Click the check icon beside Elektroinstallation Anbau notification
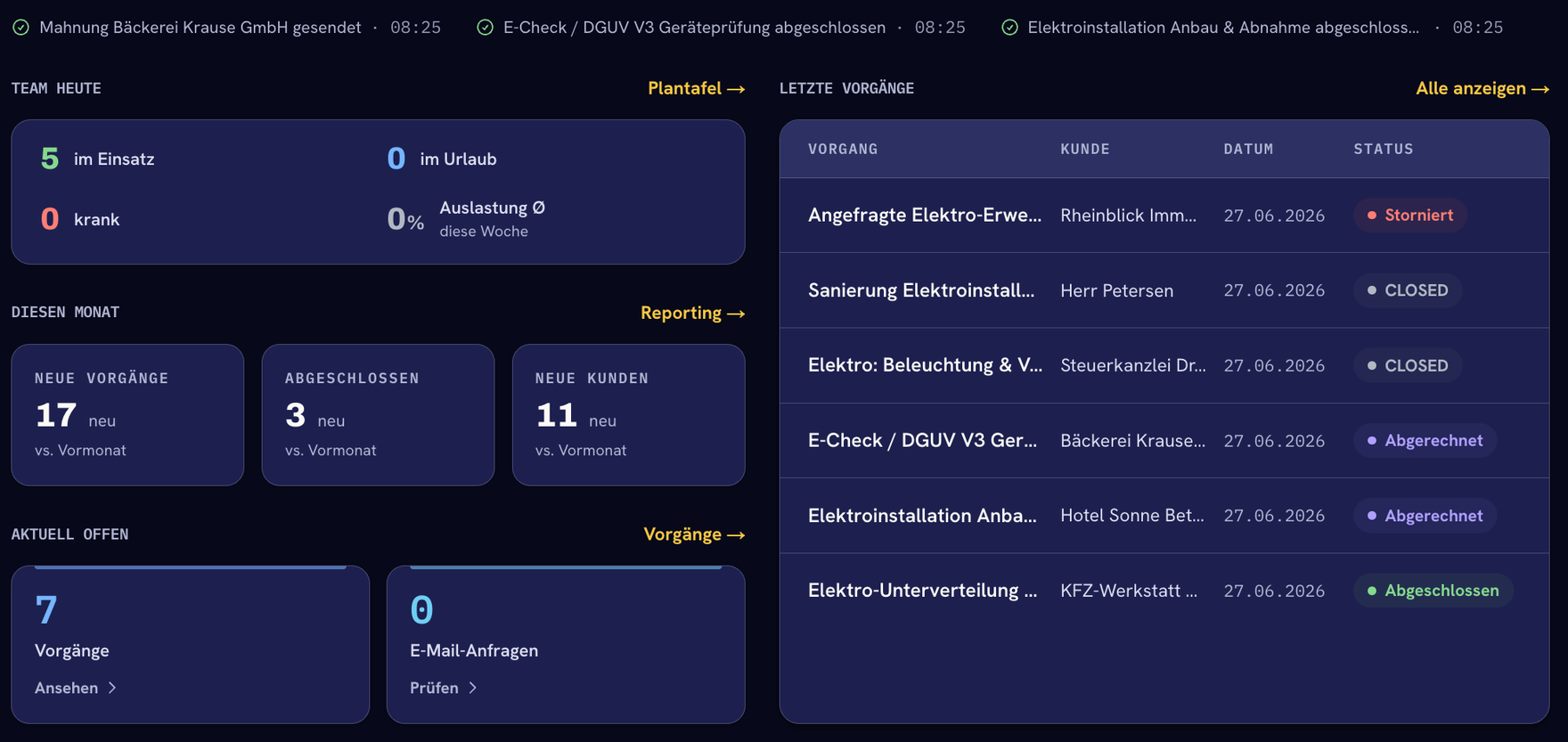Screen dimensions: 1568x742 1009,28
